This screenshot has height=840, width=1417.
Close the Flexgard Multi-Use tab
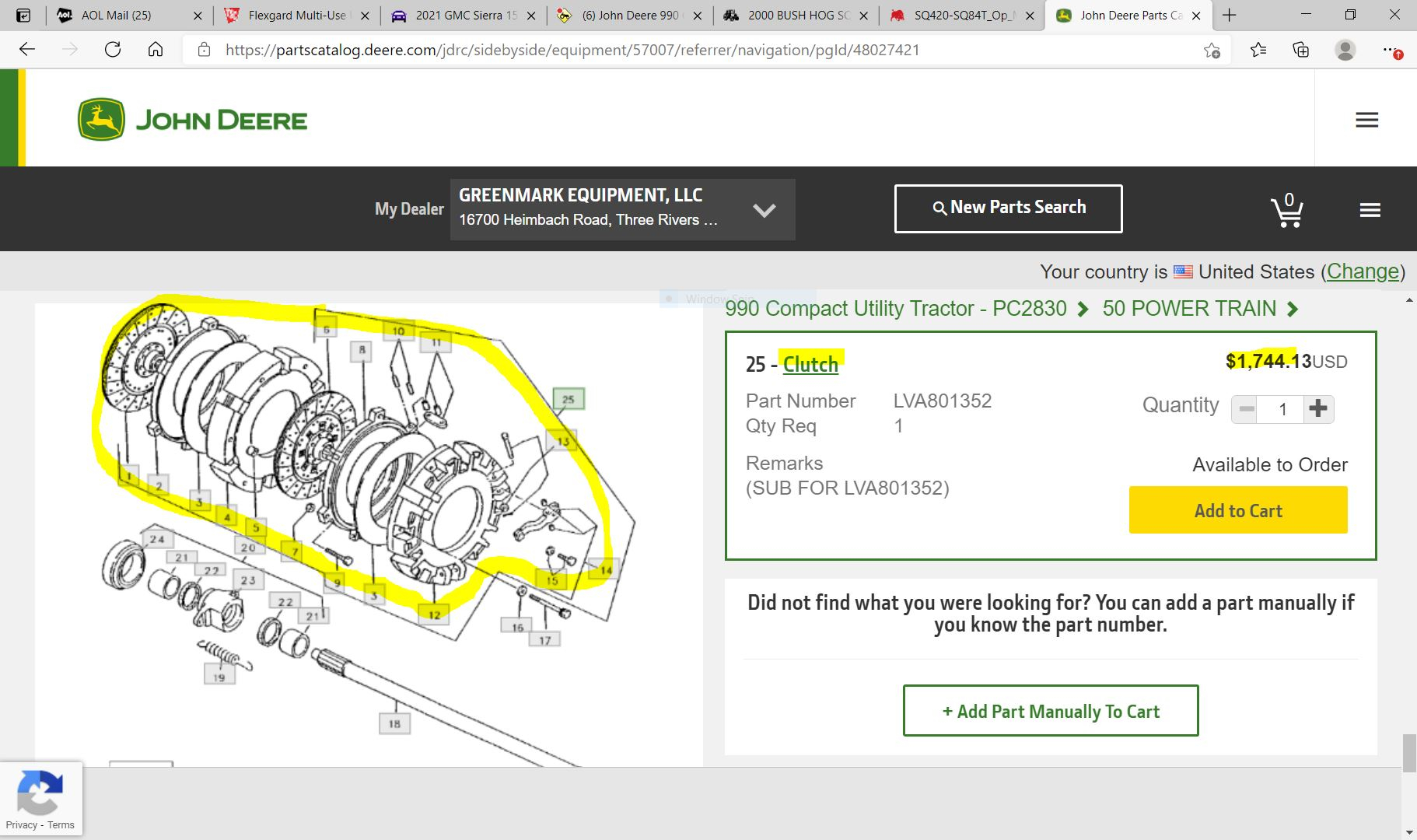click(365, 16)
